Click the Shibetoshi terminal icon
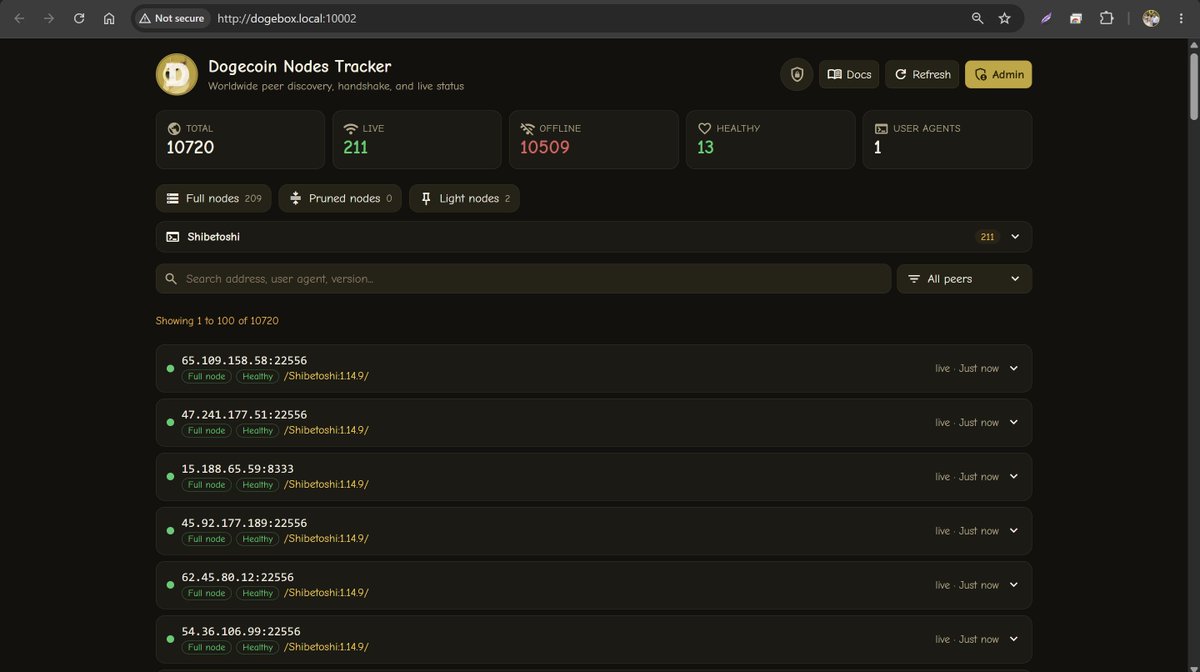The image size is (1200, 672). point(173,237)
